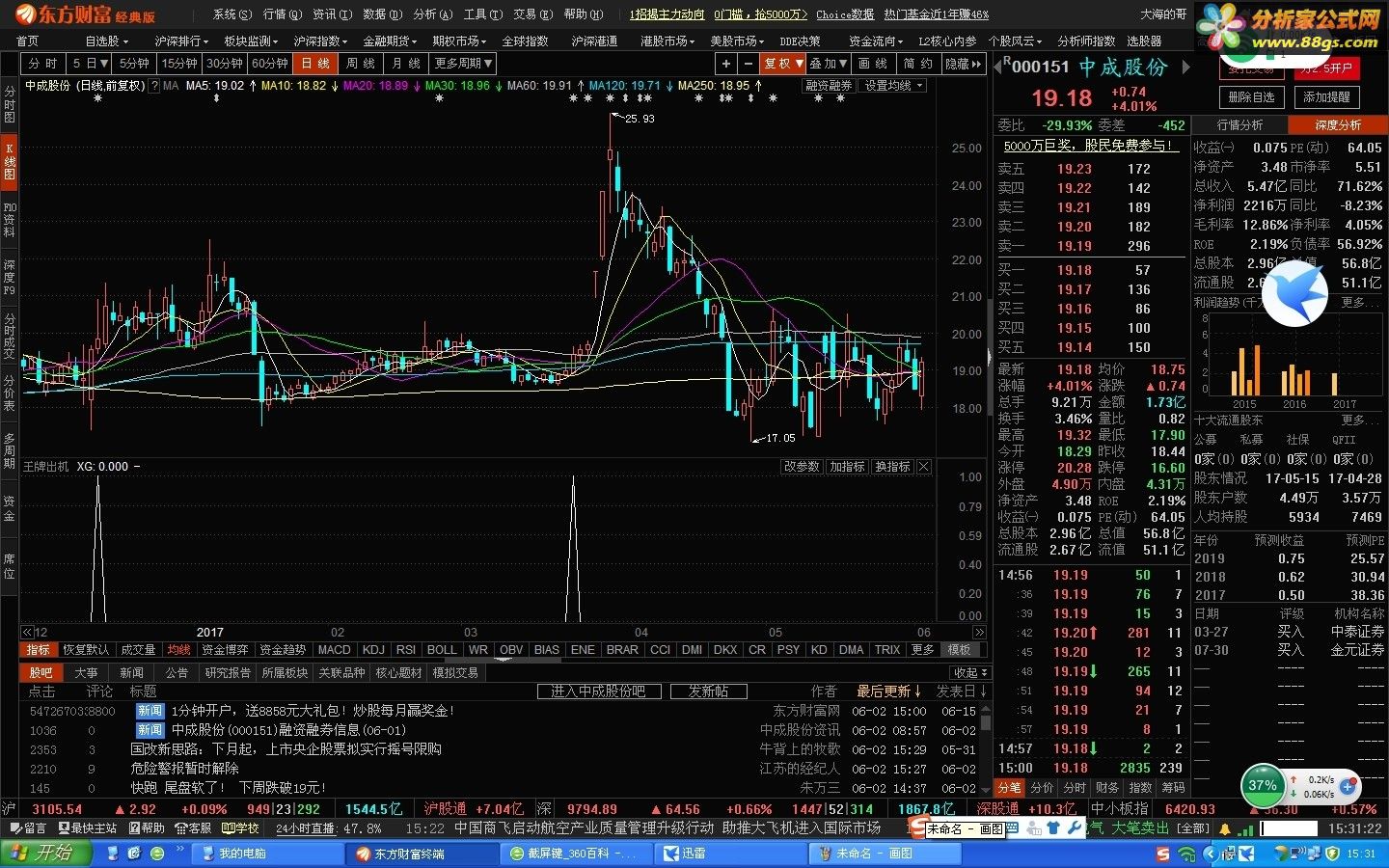Screen dimensions: 1389x868
Task: Open 分析(A) menu
Action: (x=432, y=14)
